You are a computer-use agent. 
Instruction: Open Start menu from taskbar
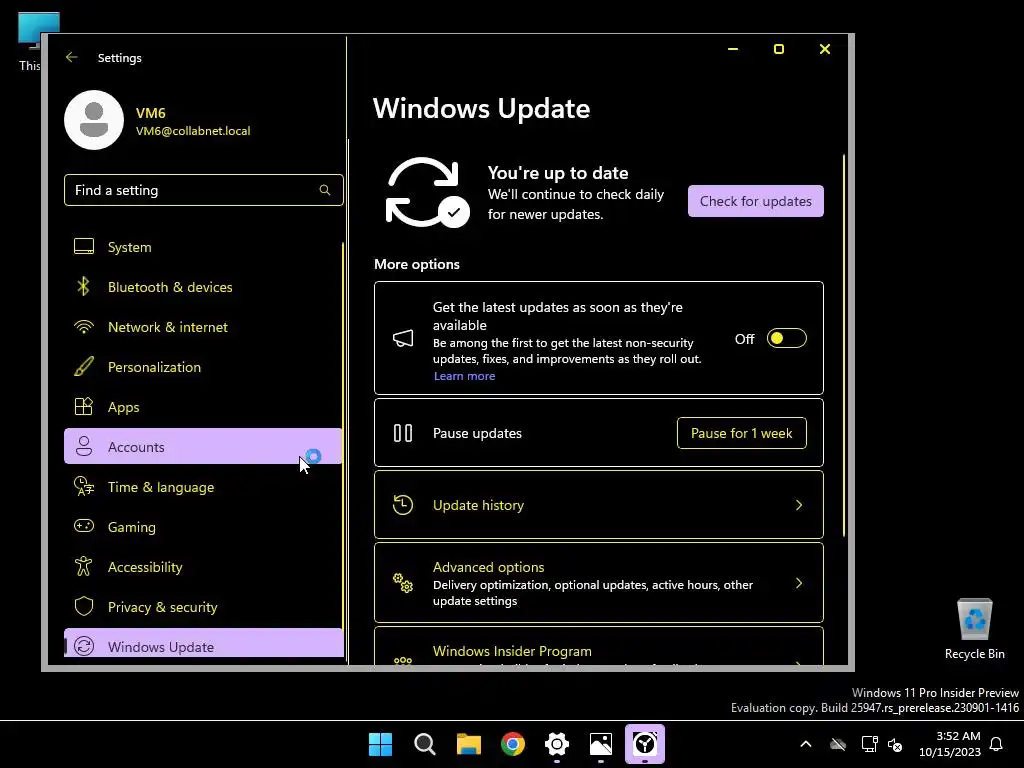pyautogui.click(x=380, y=744)
